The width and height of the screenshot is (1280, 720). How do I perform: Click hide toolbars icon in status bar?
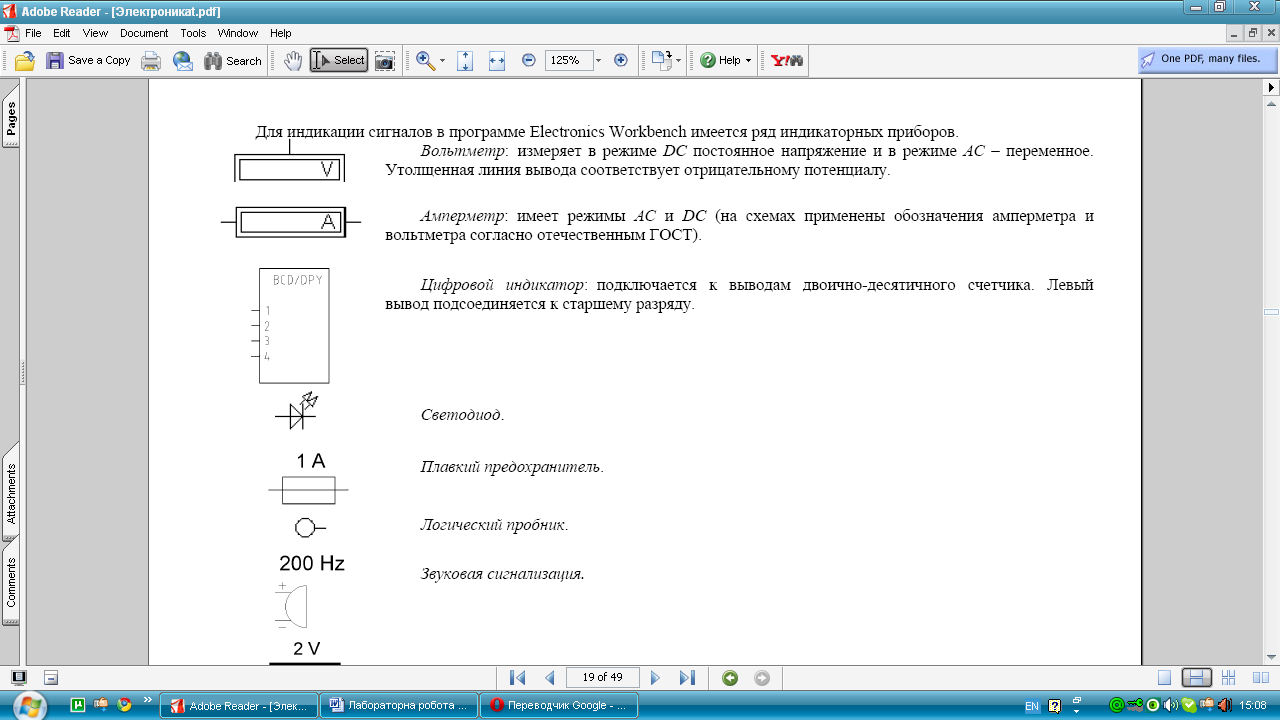click(51, 677)
